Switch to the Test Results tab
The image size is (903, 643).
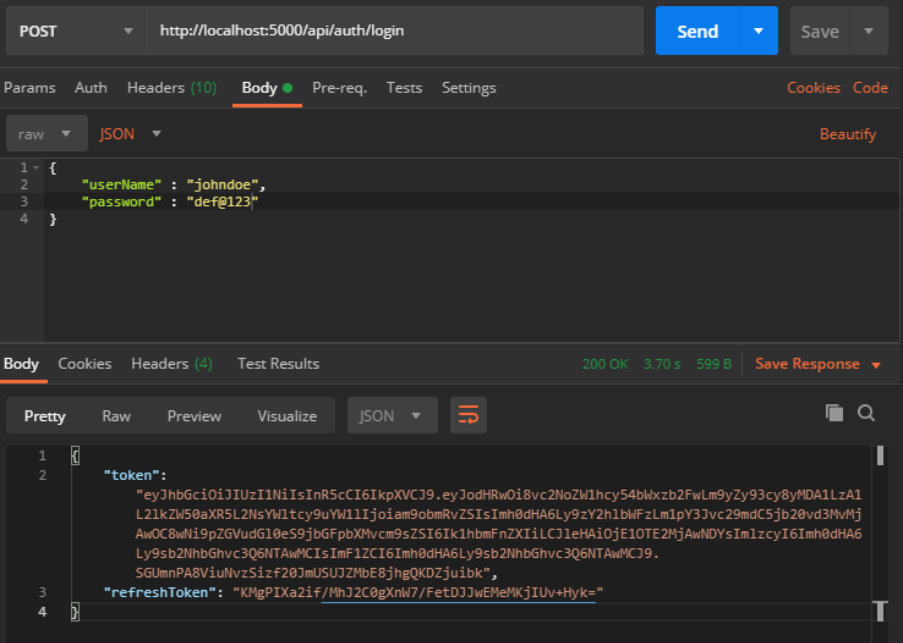(278, 364)
